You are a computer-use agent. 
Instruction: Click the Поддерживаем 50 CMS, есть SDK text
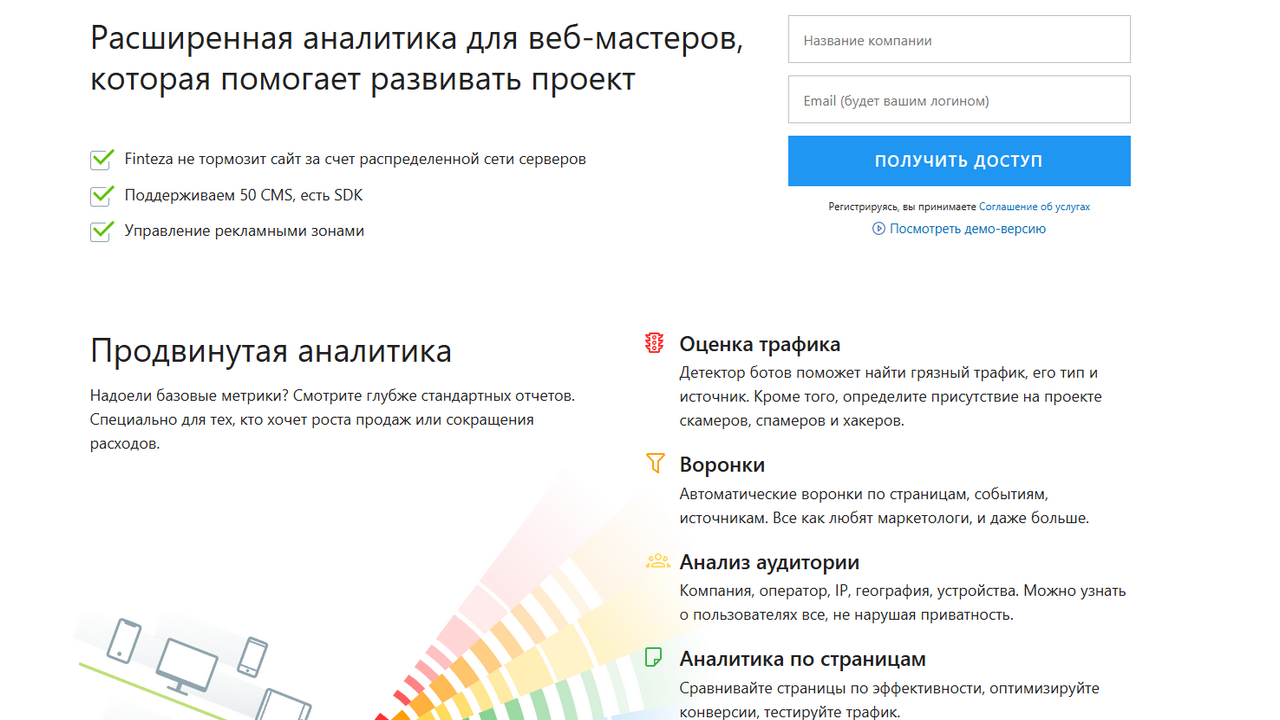point(244,195)
